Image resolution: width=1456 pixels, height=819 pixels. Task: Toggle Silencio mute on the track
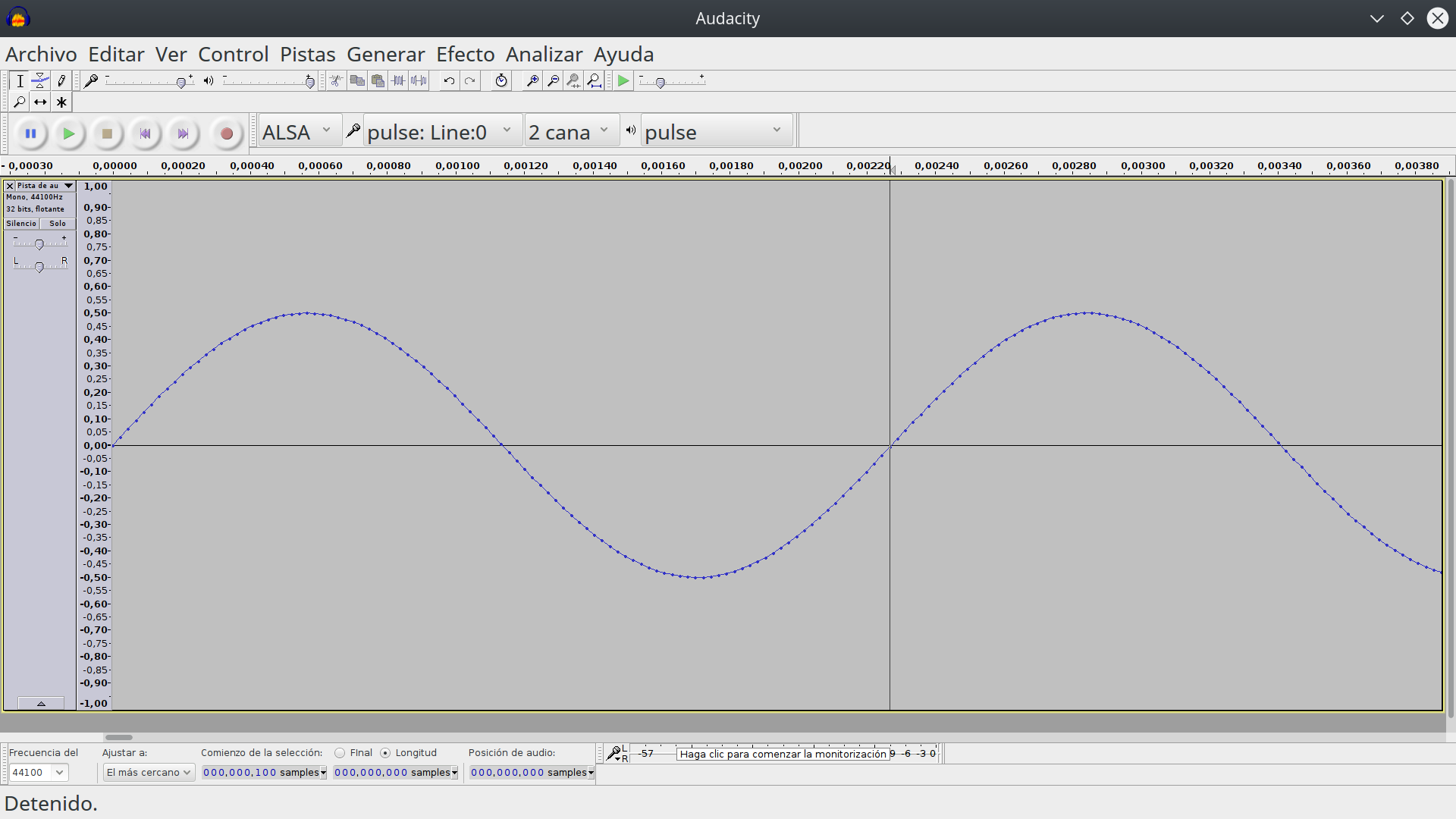coord(21,224)
